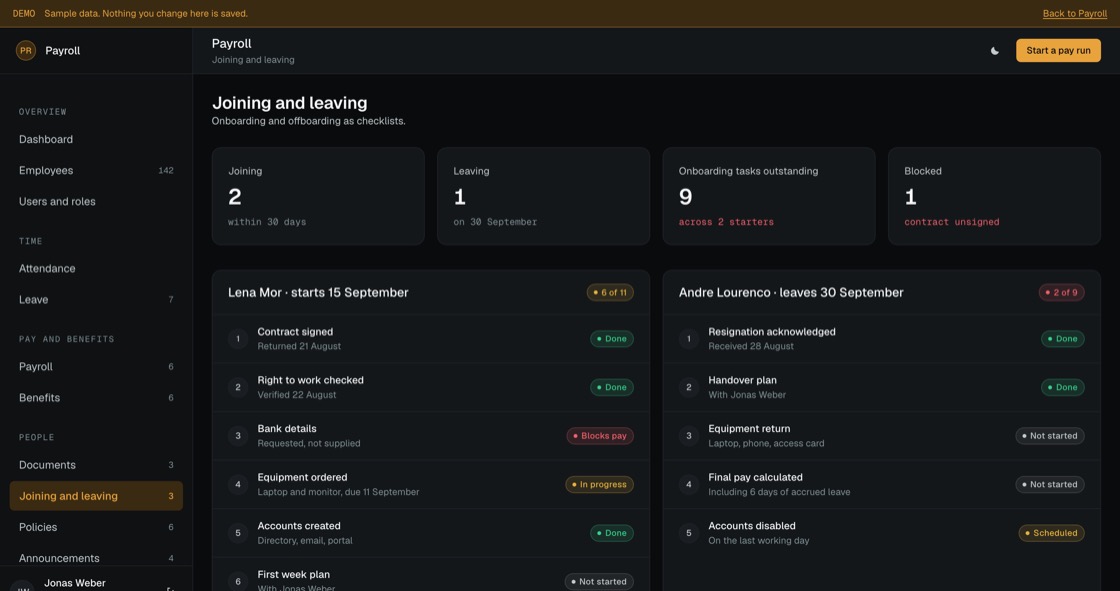
Task: Select the First week plan task title
Action: tap(294, 575)
